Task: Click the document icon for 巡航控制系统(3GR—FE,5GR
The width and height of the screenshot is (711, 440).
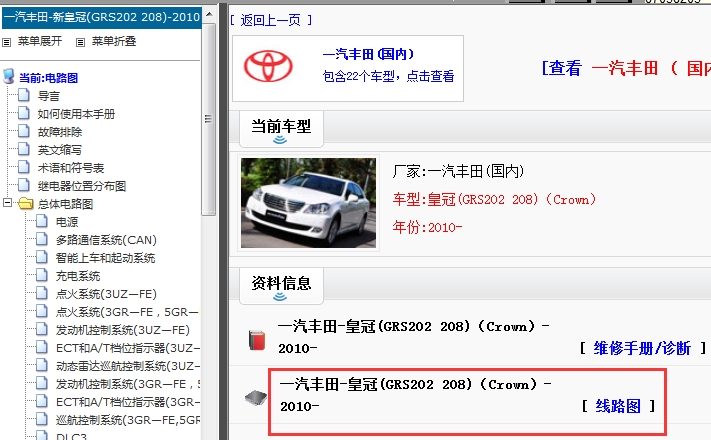Action: coord(42,419)
